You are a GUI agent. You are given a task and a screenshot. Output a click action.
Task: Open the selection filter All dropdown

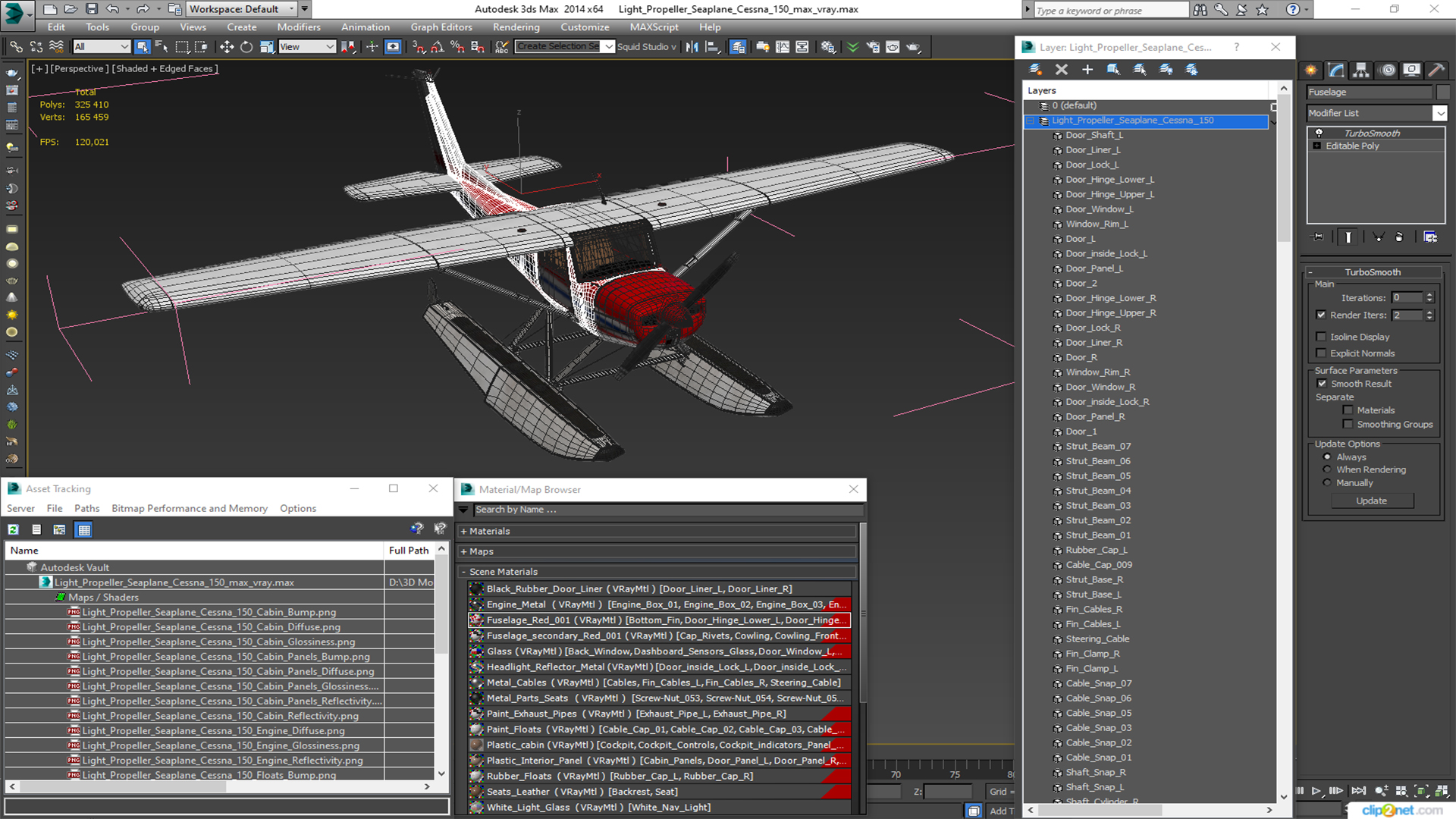pyautogui.click(x=102, y=47)
